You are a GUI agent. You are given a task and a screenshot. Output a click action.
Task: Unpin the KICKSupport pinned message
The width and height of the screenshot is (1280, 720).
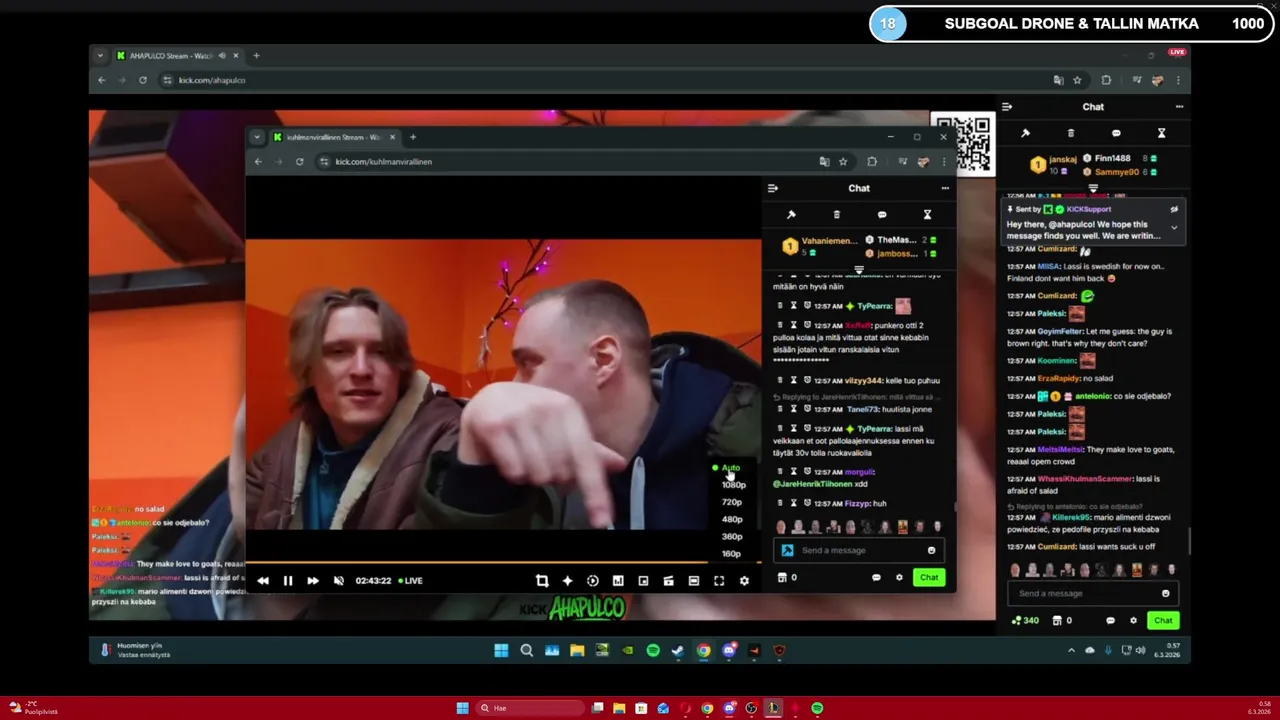[1174, 210]
